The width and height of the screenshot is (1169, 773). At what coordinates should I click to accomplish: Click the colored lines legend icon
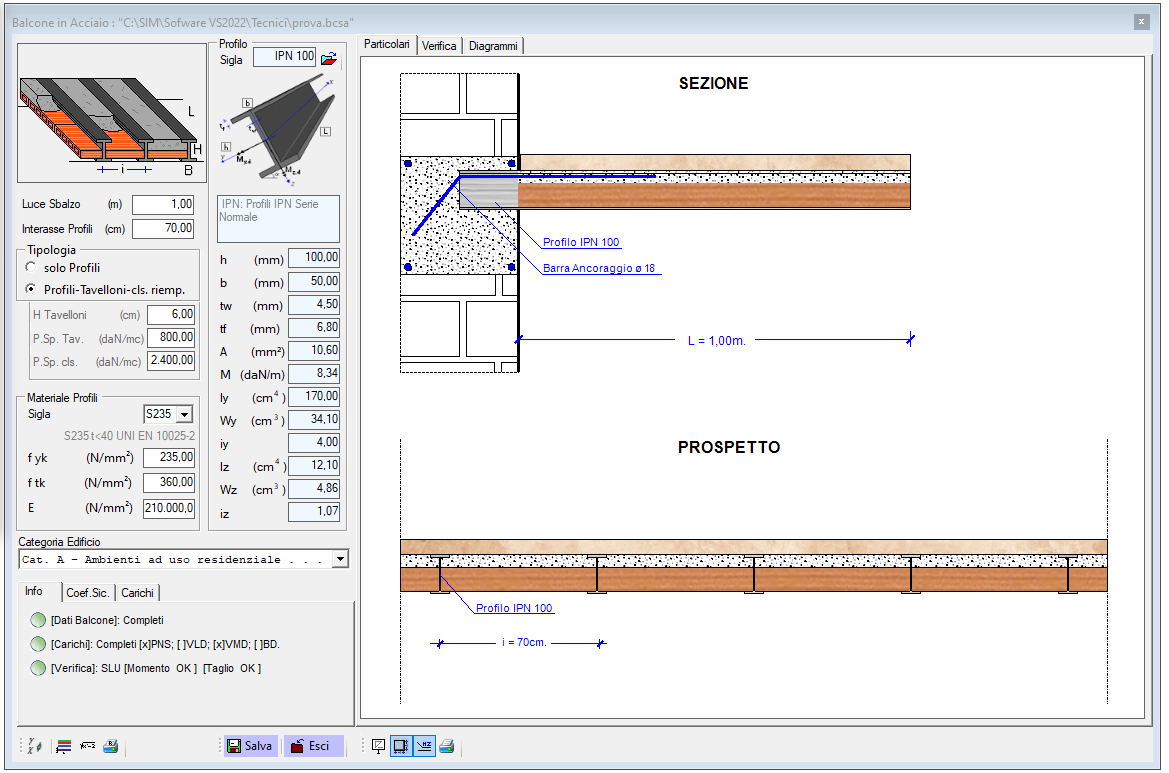coord(64,745)
